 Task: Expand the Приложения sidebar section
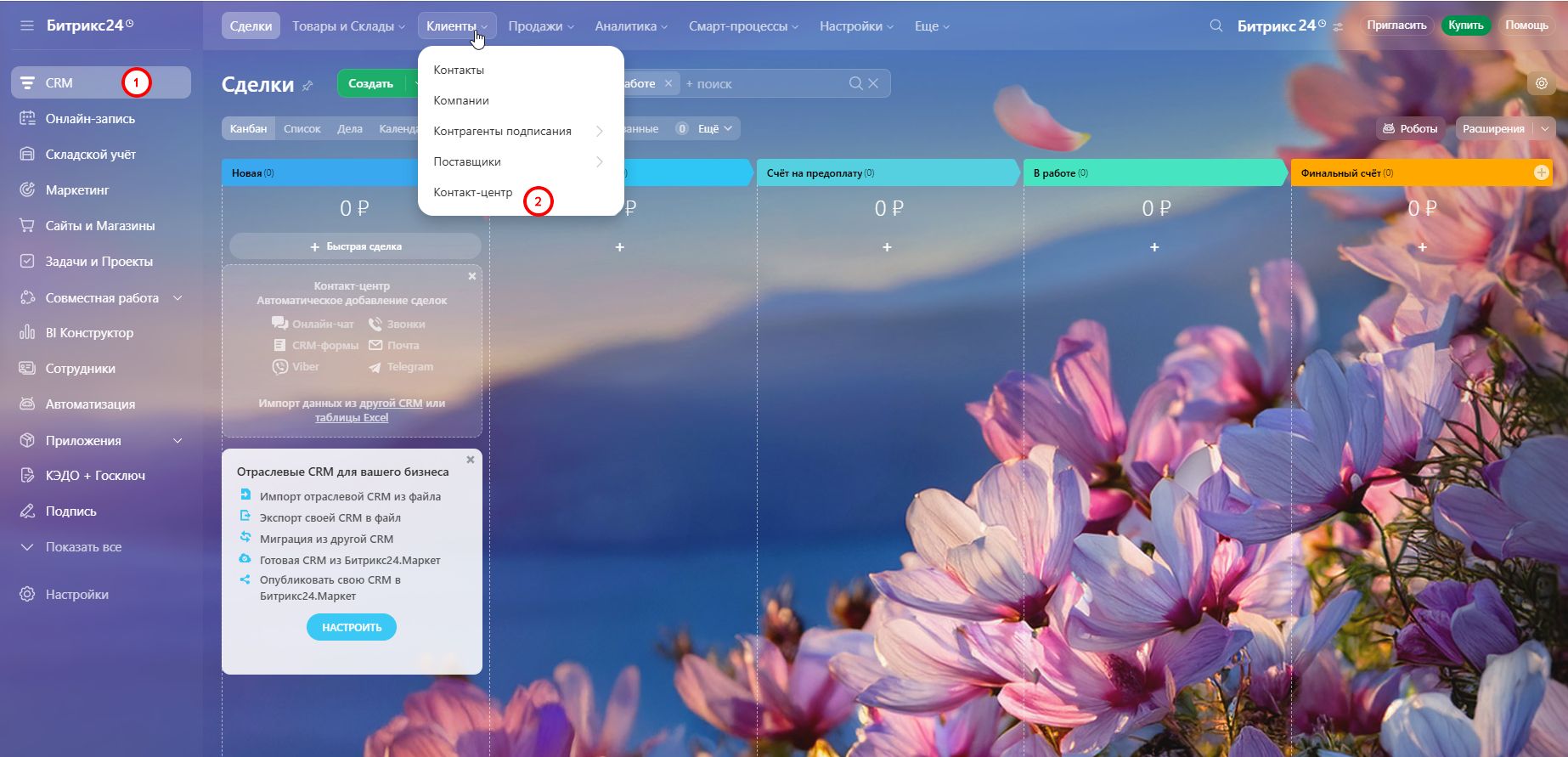[178, 440]
